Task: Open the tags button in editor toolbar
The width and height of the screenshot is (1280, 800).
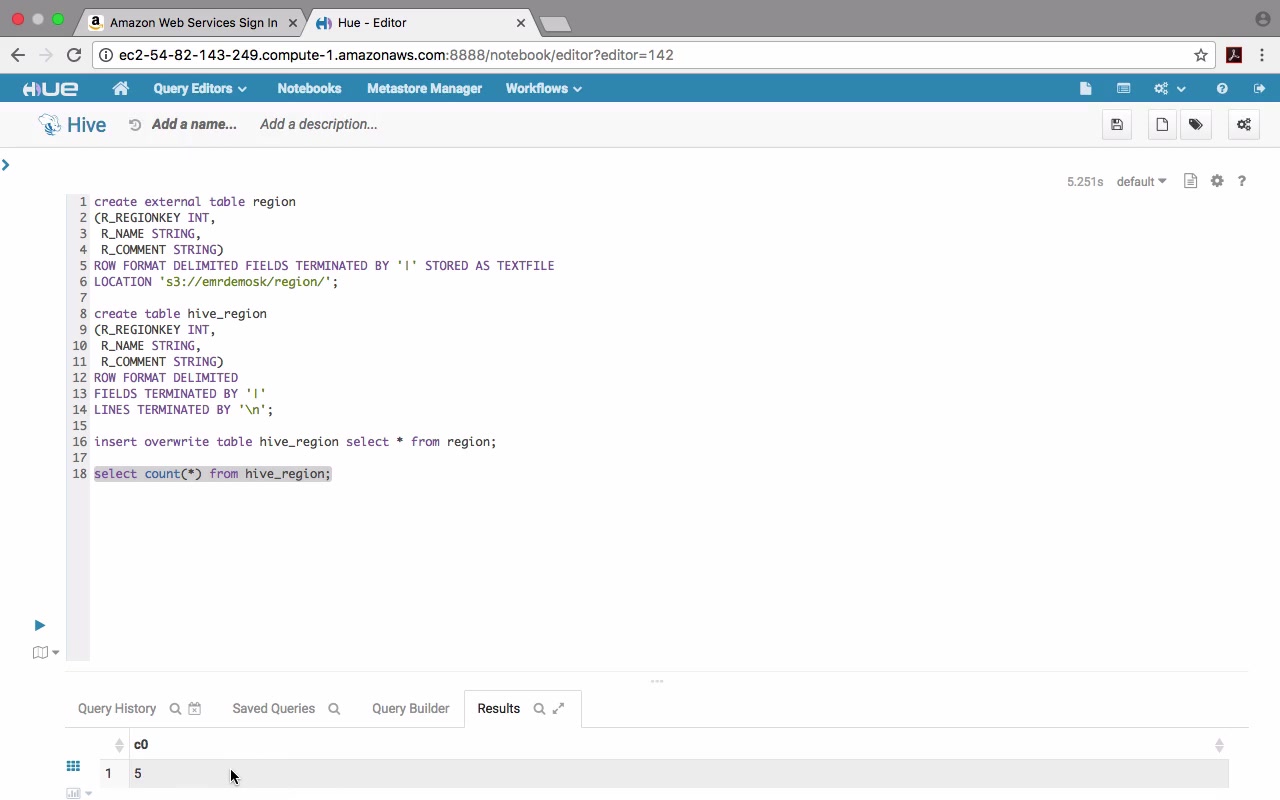Action: click(x=1196, y=125)
